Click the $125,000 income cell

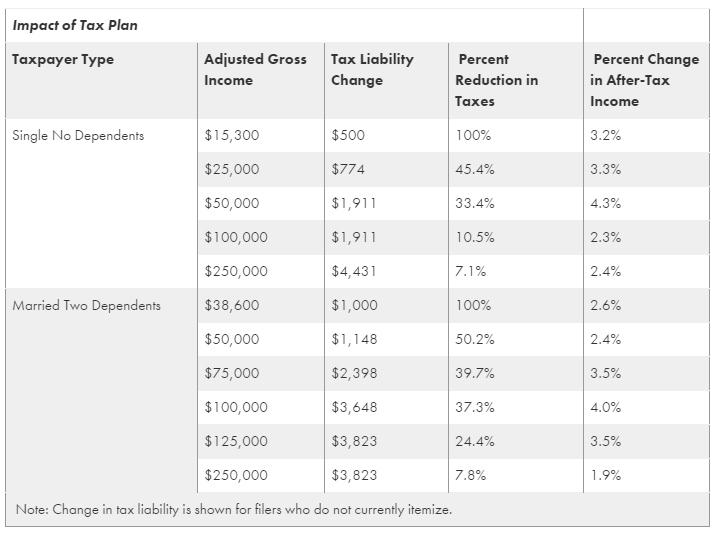(236, 442)
